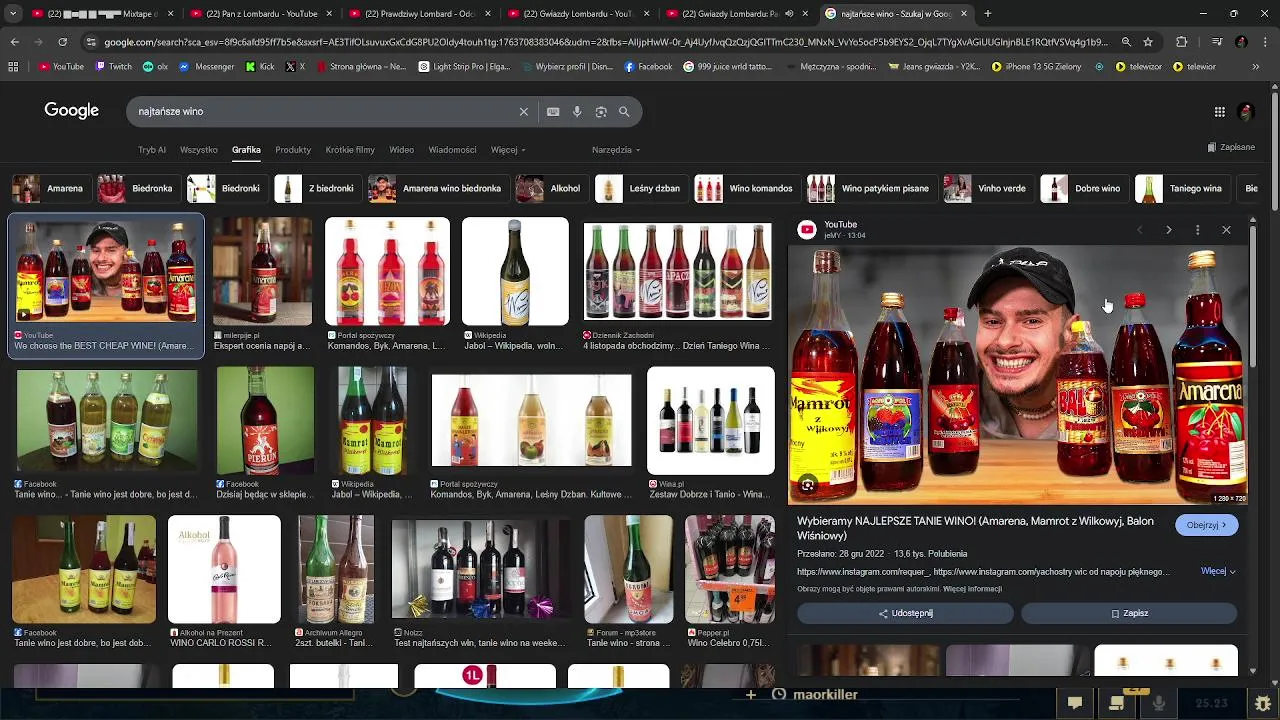Open the Facebook bookmark
The height and width of the screenshot is (720, 1280).
click(648, 67)
